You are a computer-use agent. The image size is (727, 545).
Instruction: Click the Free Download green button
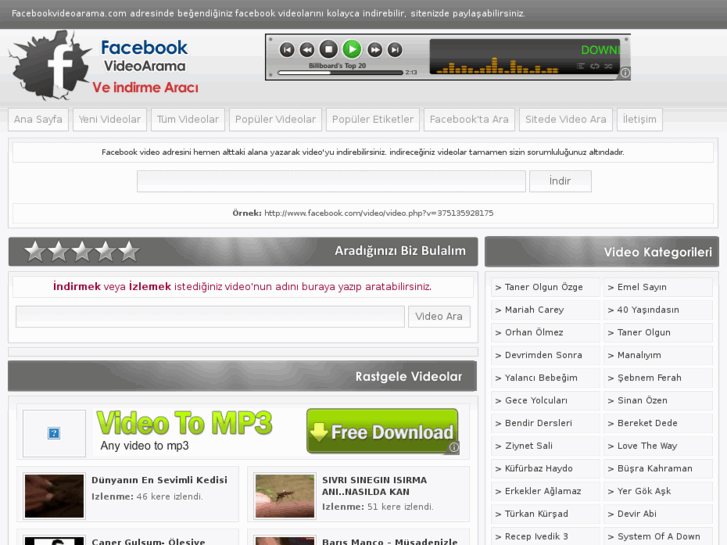(x=383, y=431)
